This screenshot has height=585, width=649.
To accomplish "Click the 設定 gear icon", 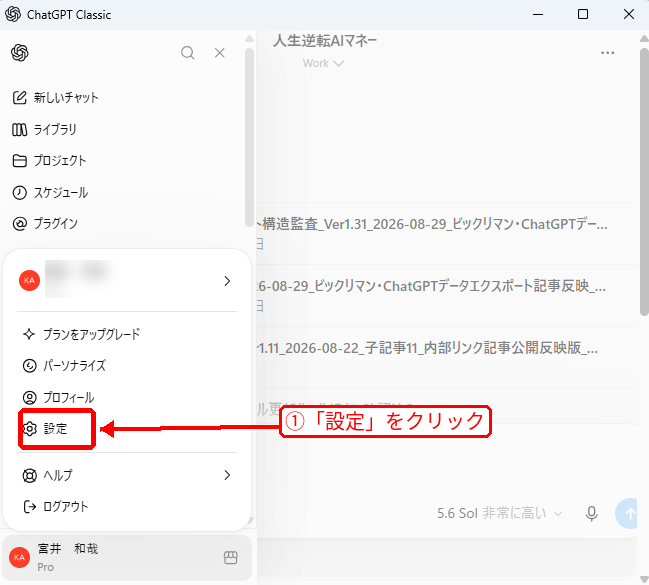I will pos(29,429).
